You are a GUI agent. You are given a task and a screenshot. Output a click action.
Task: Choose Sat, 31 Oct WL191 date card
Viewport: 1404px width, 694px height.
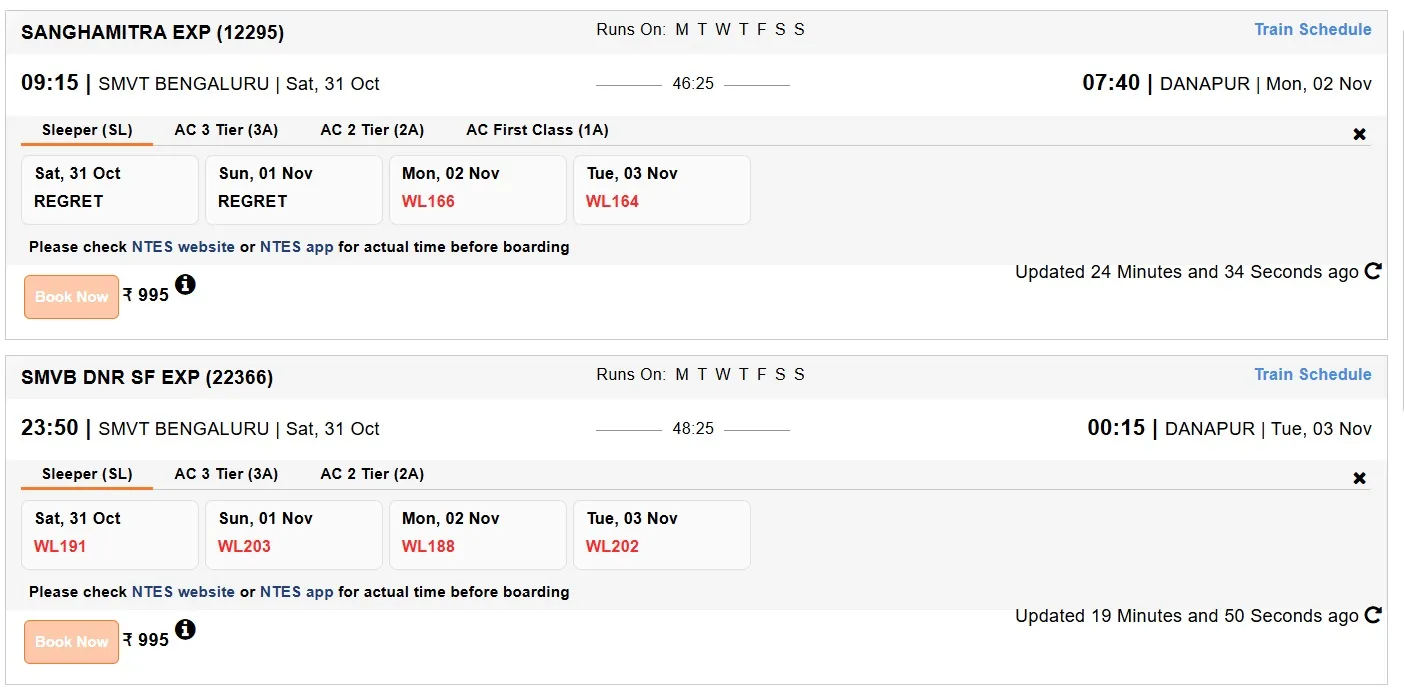click(x=110, y=535)
